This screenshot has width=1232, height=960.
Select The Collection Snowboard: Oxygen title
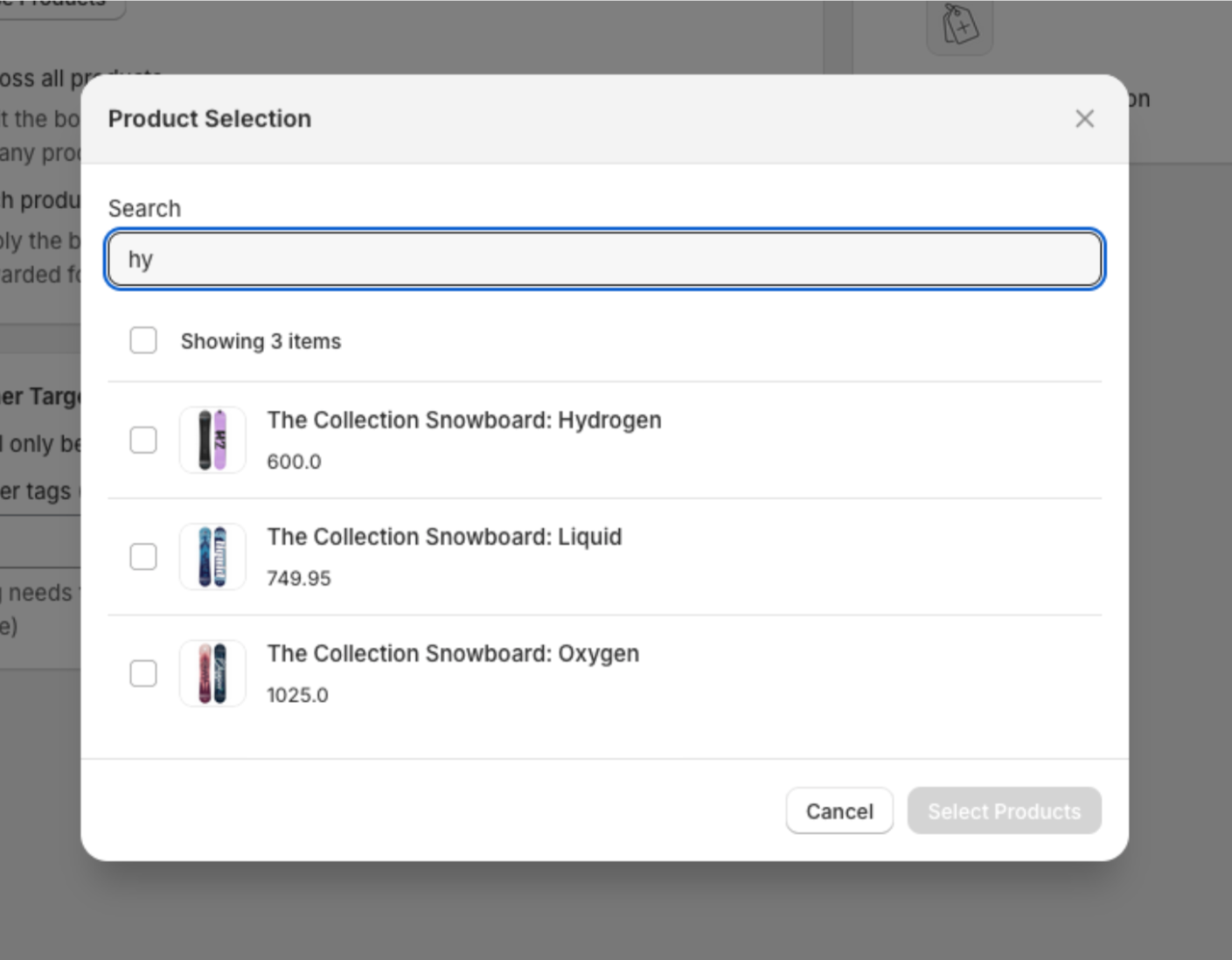[453, 654]
